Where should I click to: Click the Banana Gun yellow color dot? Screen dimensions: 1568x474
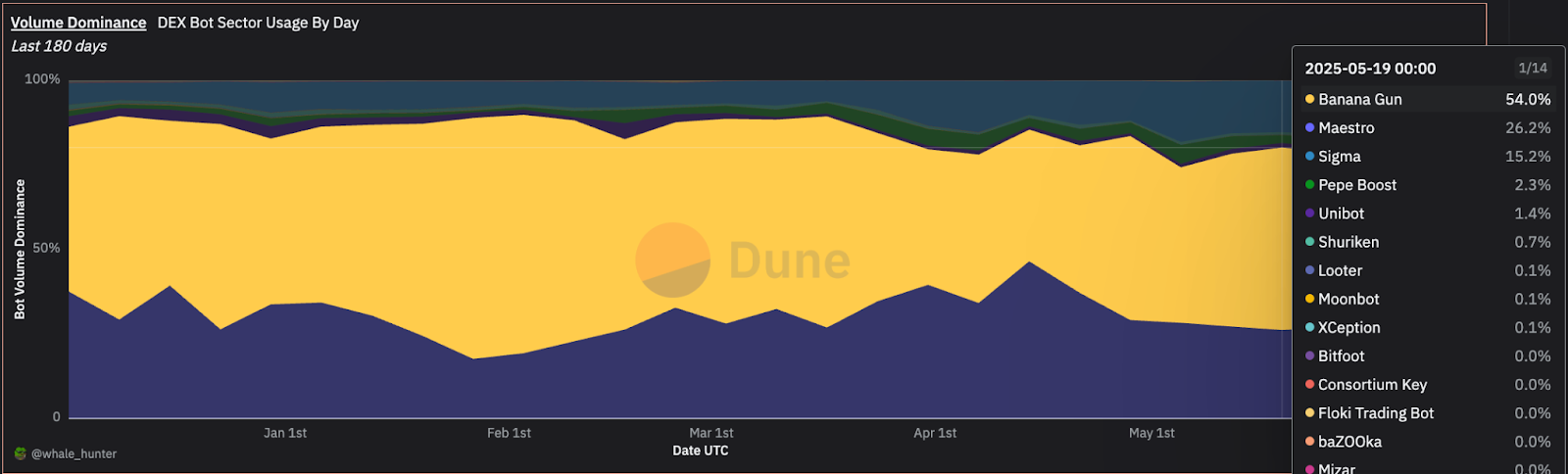pyautogui.click(x=1309, y=99)
